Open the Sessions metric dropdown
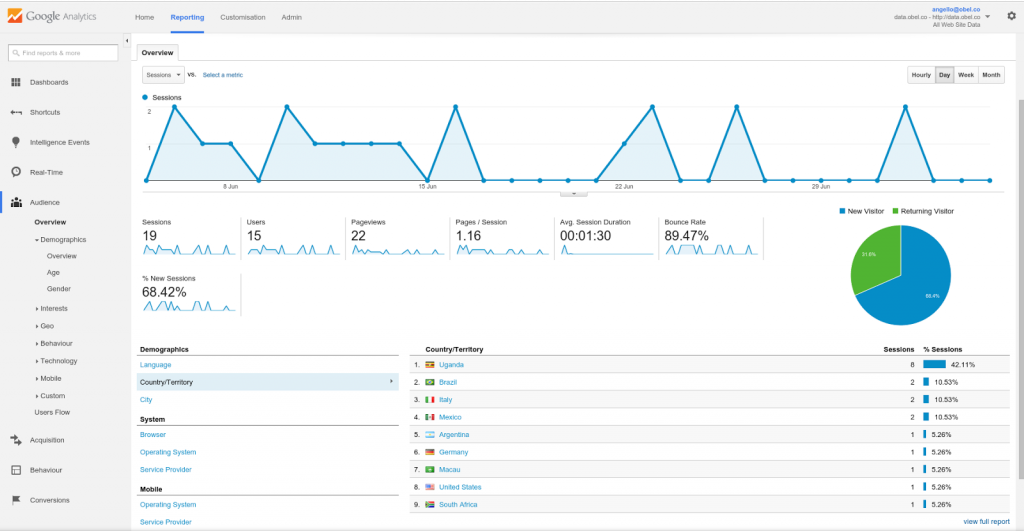Image resolution: width=1024 pixels, height=531 pixels. pyautogui.click(x=163, y=75)
